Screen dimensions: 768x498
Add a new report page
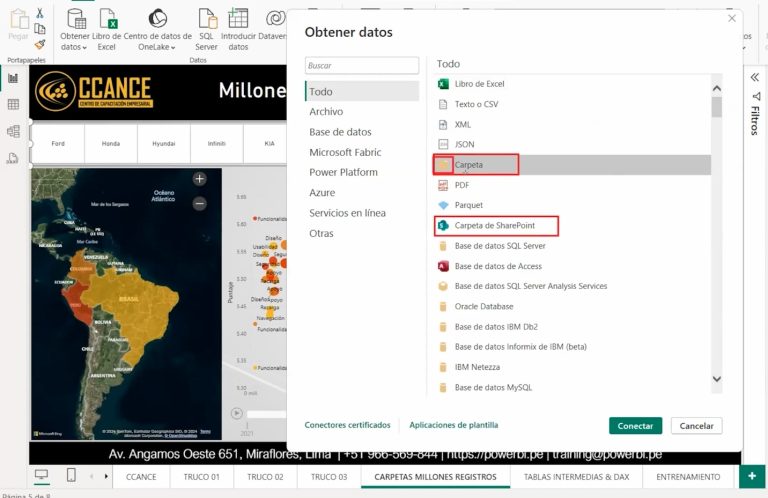tap(751, 476)
